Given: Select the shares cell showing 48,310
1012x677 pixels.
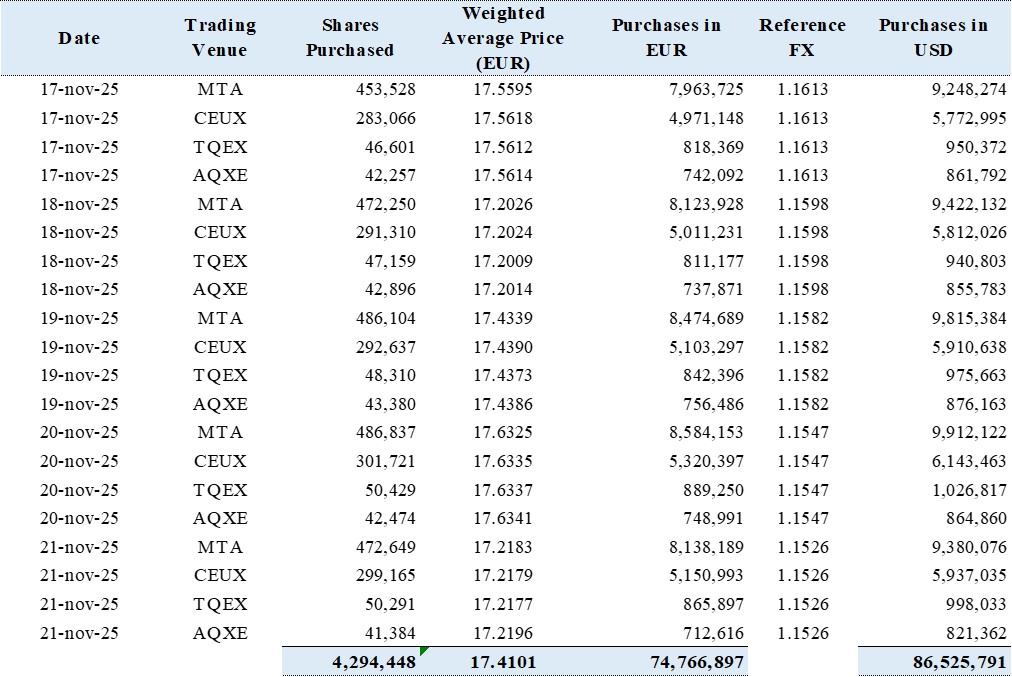Looking at the screenshot, I should (x=389, y=376).
